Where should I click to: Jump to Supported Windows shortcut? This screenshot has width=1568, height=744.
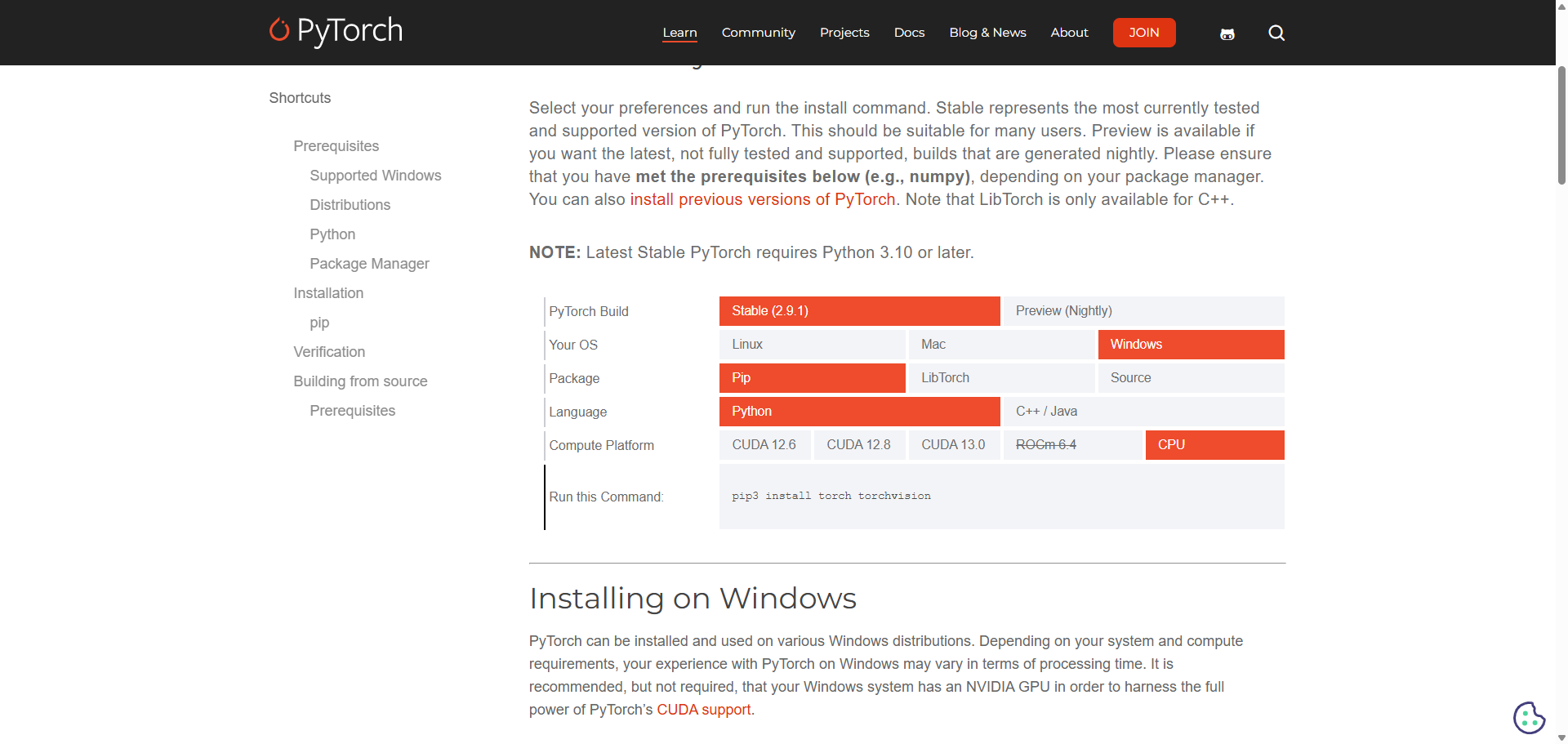[x=376, y=176]
